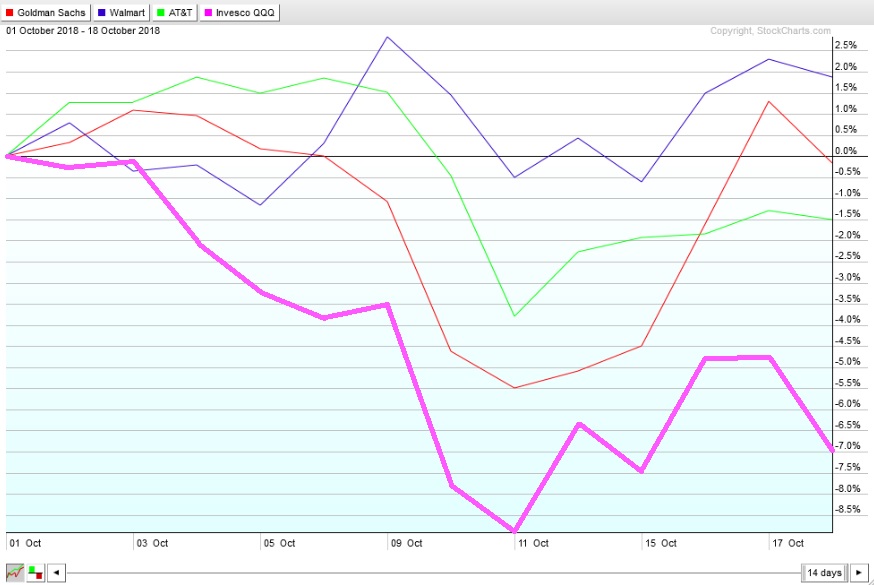Viewport: 874px width, 585px height.
Task: Click the green AT&T color swatch
Action: coord(161,12)
